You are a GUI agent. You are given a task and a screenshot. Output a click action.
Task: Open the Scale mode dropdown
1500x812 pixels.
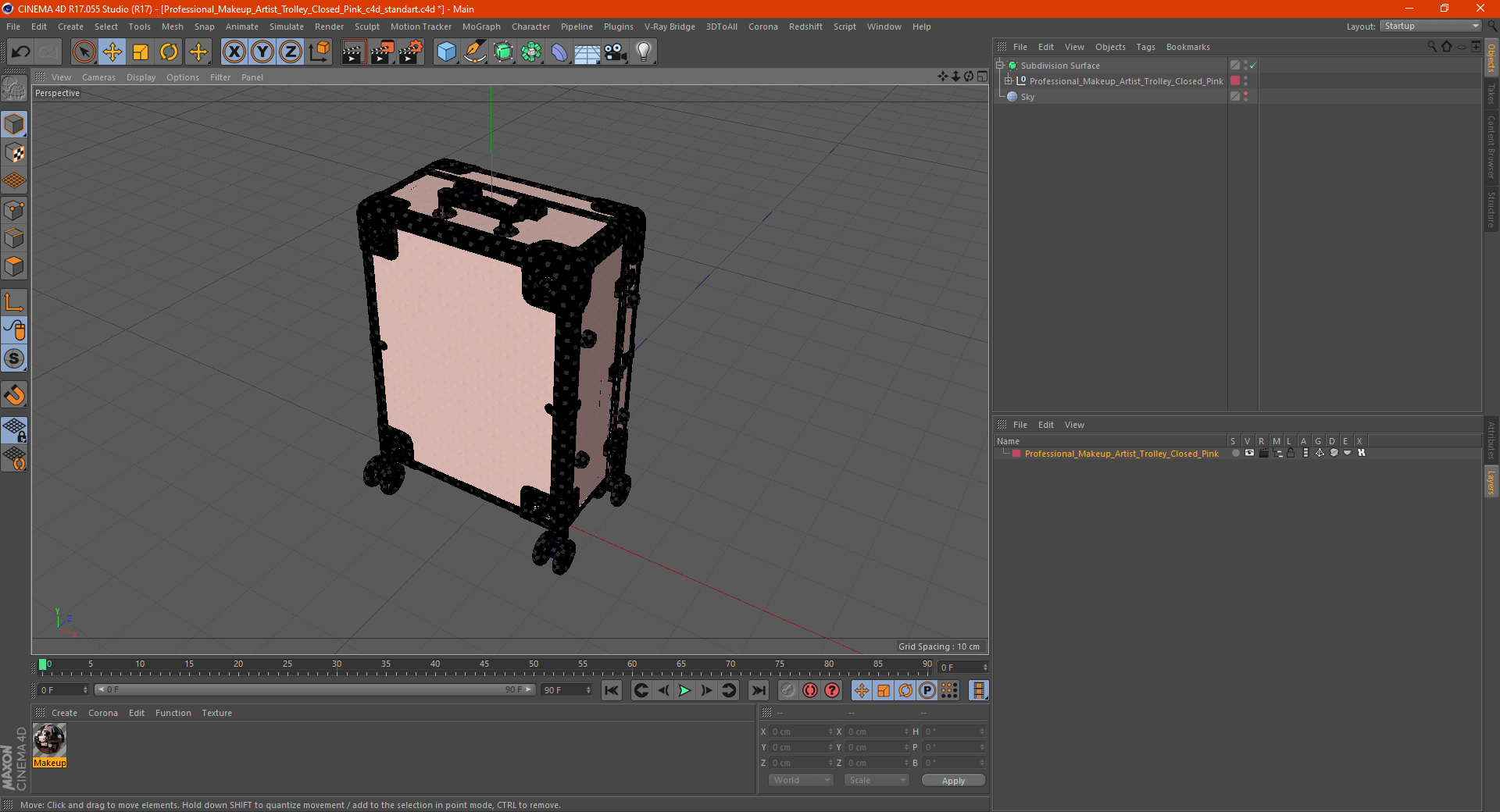click(x=876, y=781)
